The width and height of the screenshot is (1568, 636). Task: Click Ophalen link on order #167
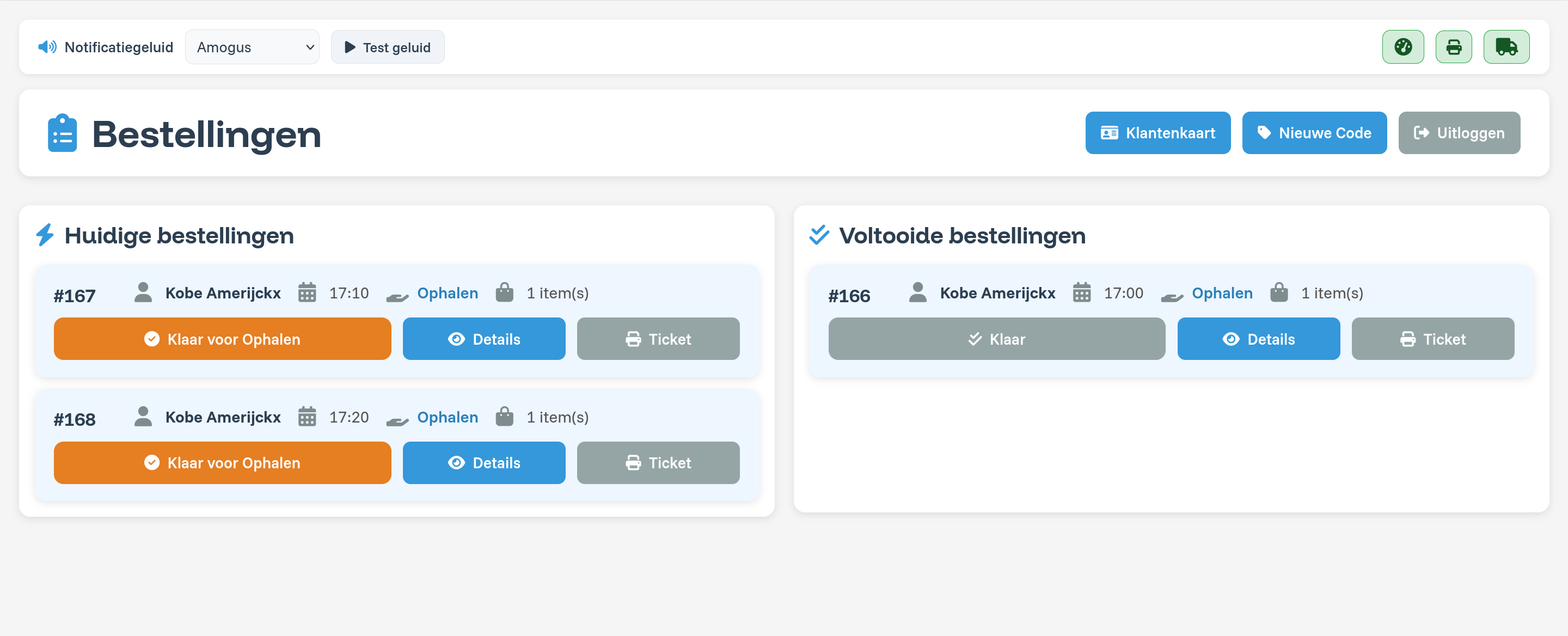[448, 293]
